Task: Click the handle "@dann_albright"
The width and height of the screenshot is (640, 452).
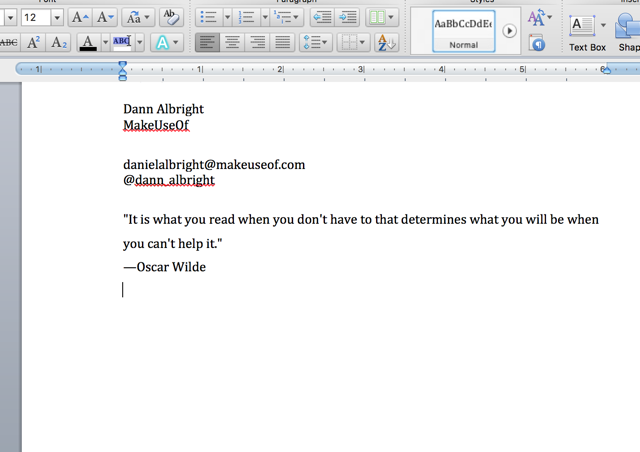Action: 169,180
